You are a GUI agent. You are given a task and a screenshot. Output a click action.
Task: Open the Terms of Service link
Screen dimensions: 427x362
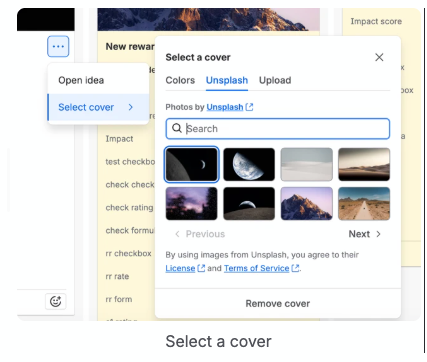(x=256, y=268)
